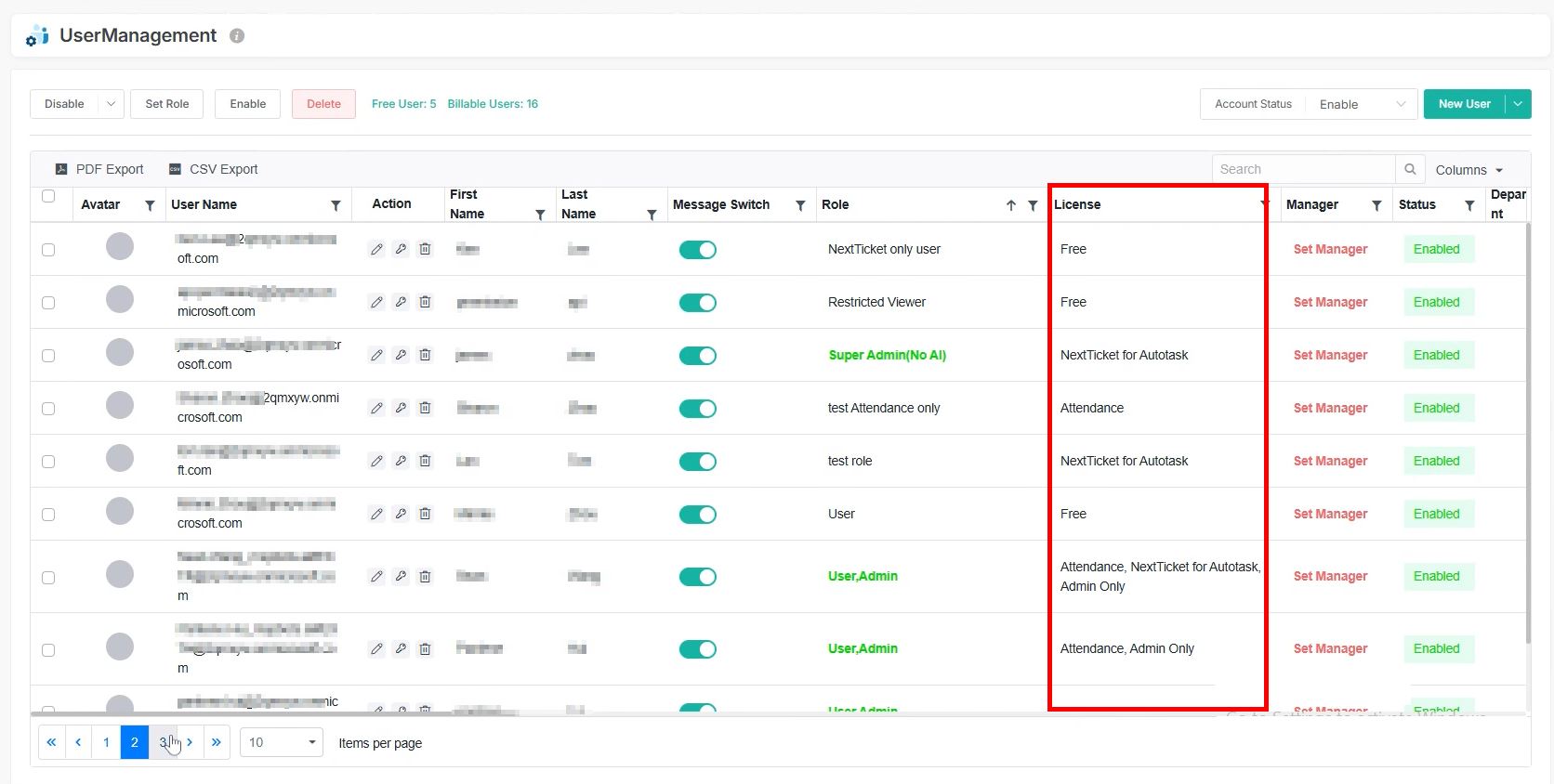Check the select-all checkbox in table header
The image size is (1554, 784).
48,196
